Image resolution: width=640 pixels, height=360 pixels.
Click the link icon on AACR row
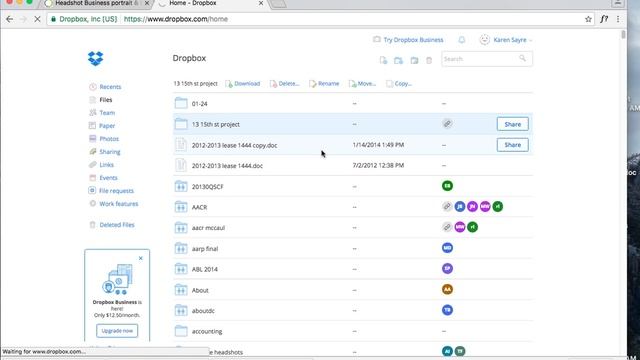click(x=447, y=207)
